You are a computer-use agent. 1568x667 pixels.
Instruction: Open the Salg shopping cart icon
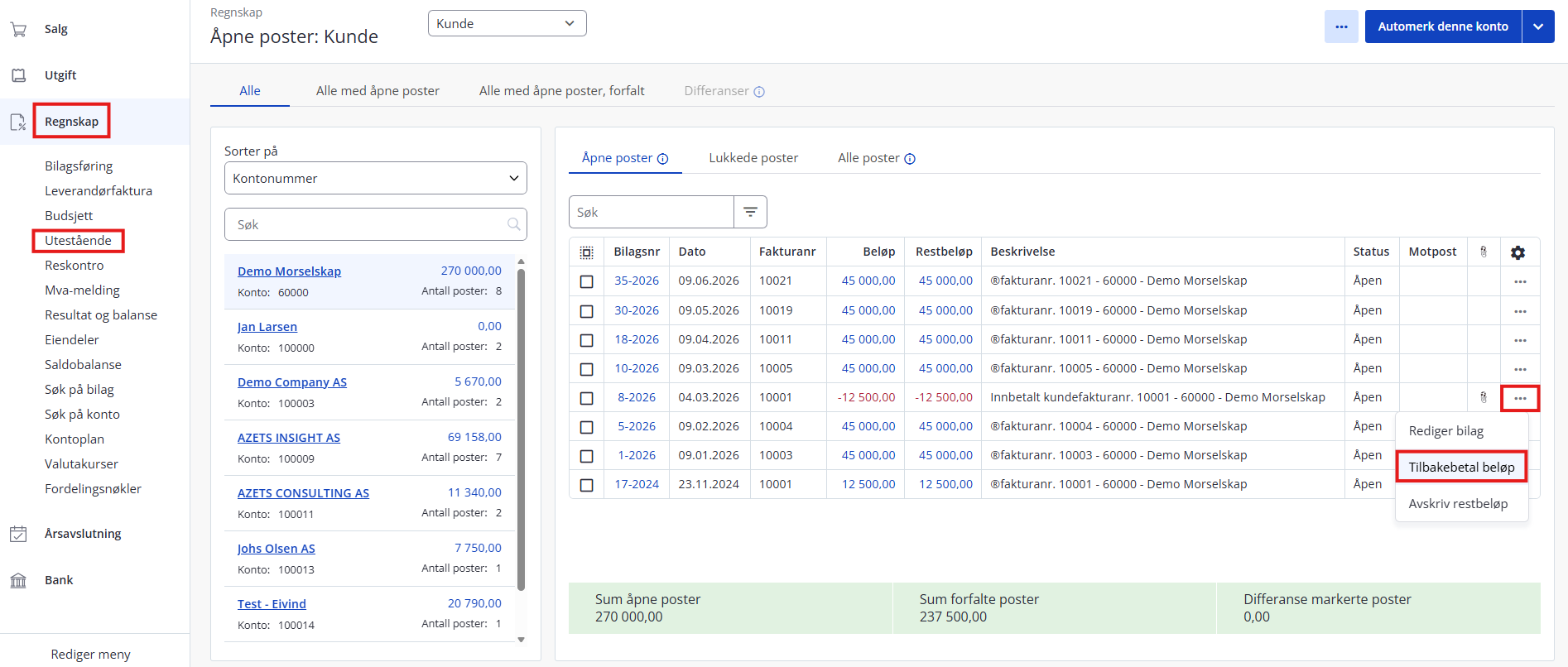coord(18,29)
